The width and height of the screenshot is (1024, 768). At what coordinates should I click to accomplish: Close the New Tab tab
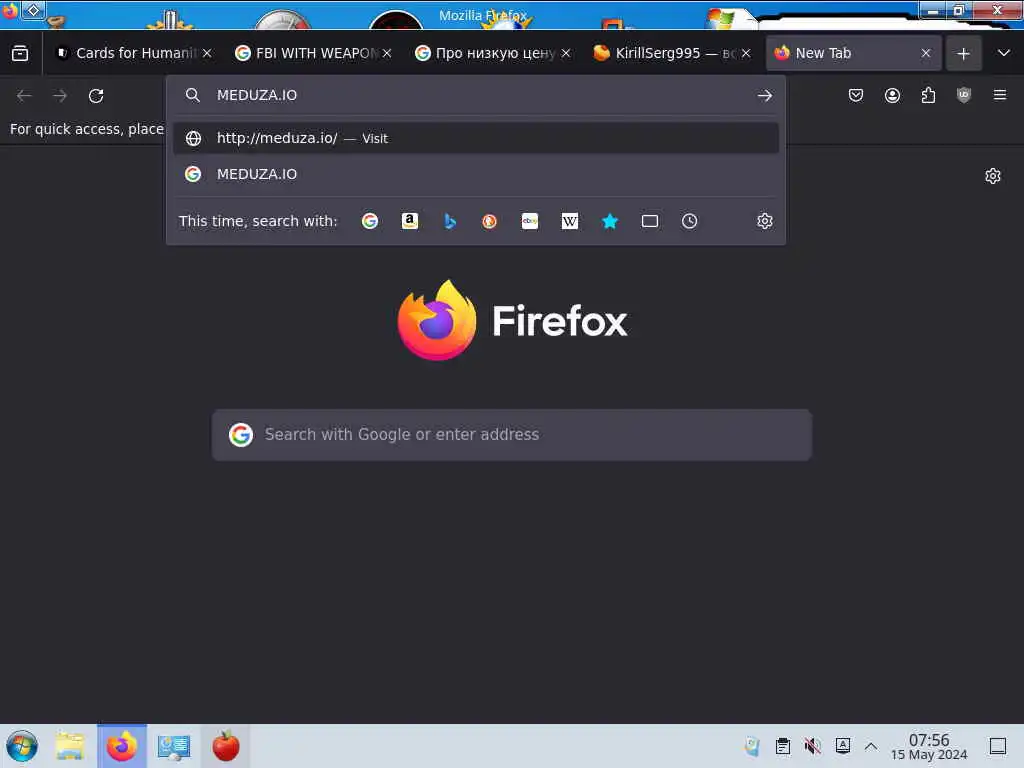coord(926,54)
